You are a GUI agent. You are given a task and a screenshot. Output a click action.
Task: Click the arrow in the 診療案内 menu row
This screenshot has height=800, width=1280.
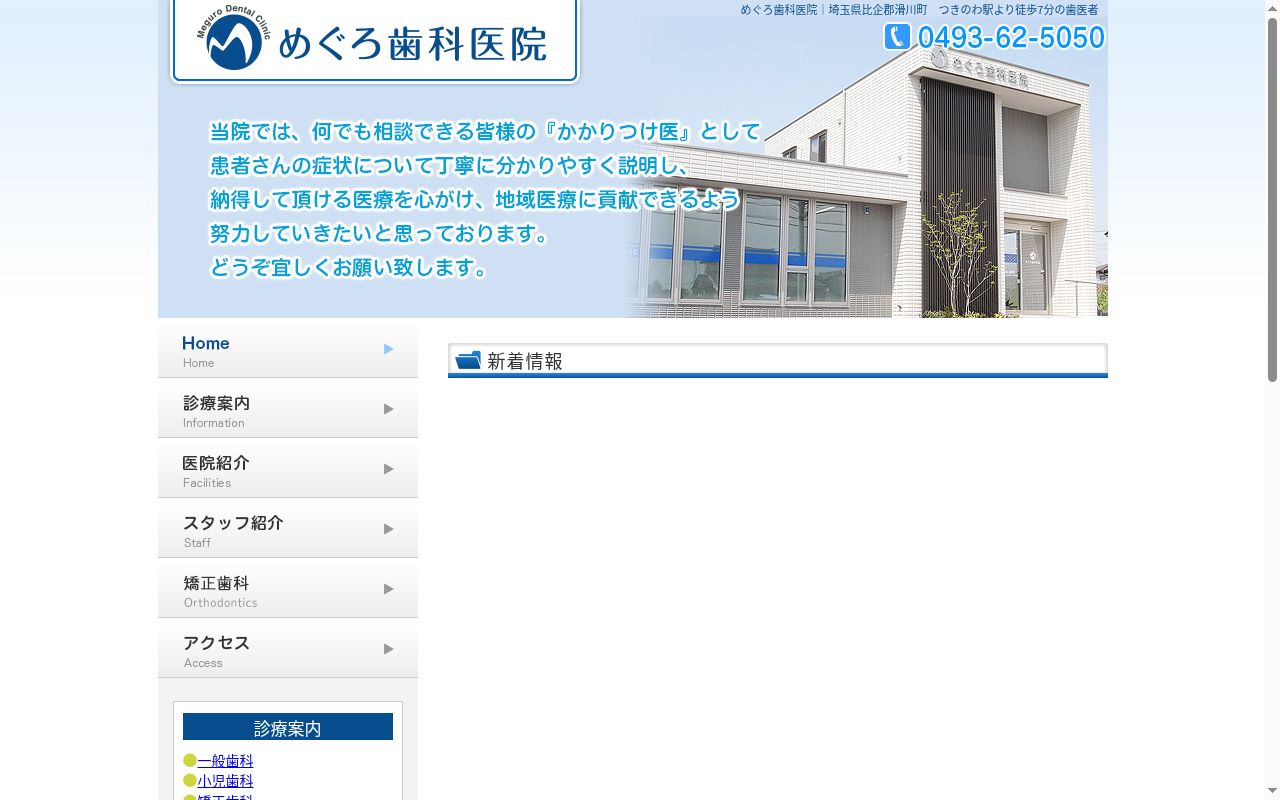[389, 408]
